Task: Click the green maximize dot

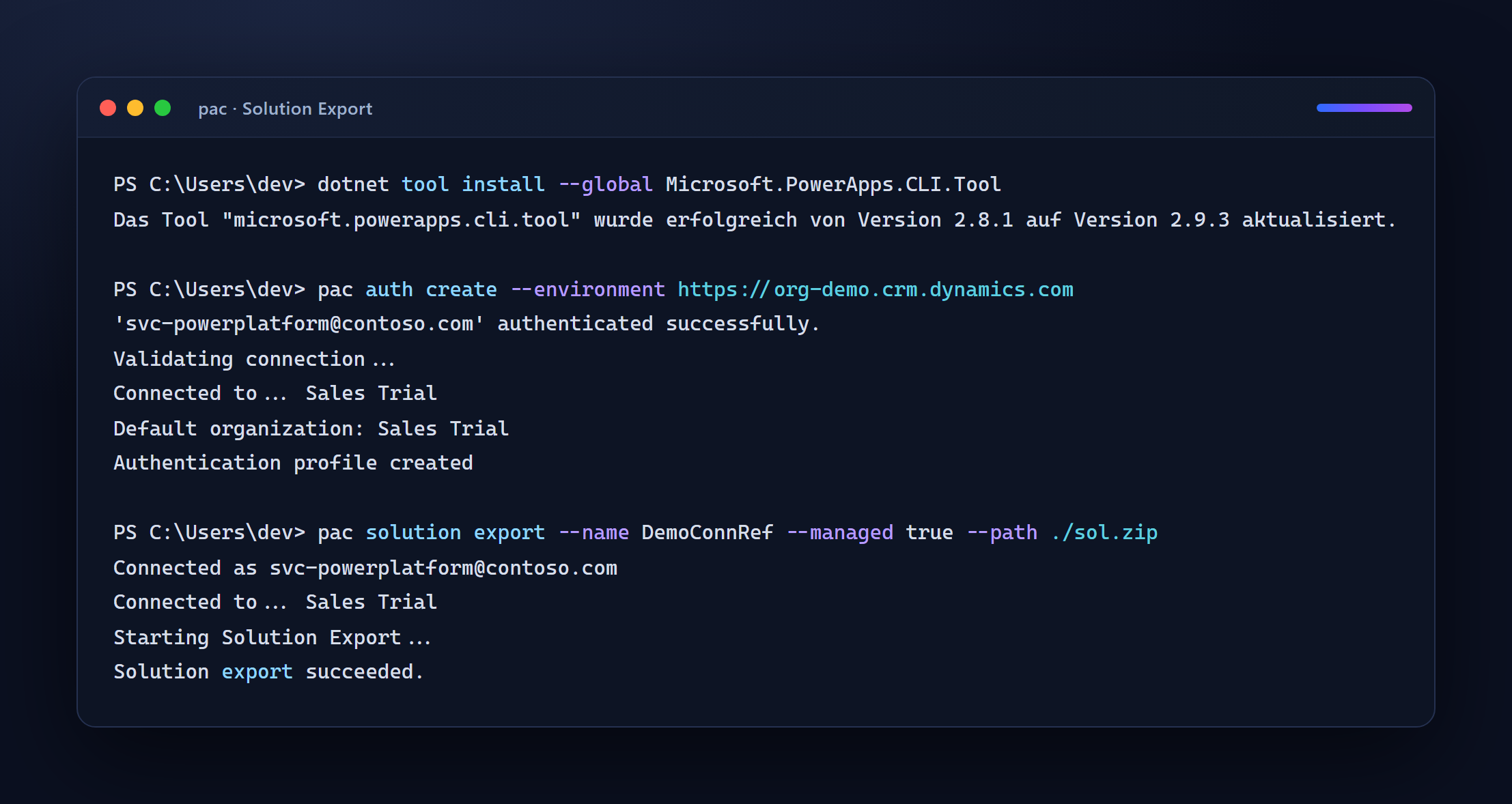Action: (163, 108)
